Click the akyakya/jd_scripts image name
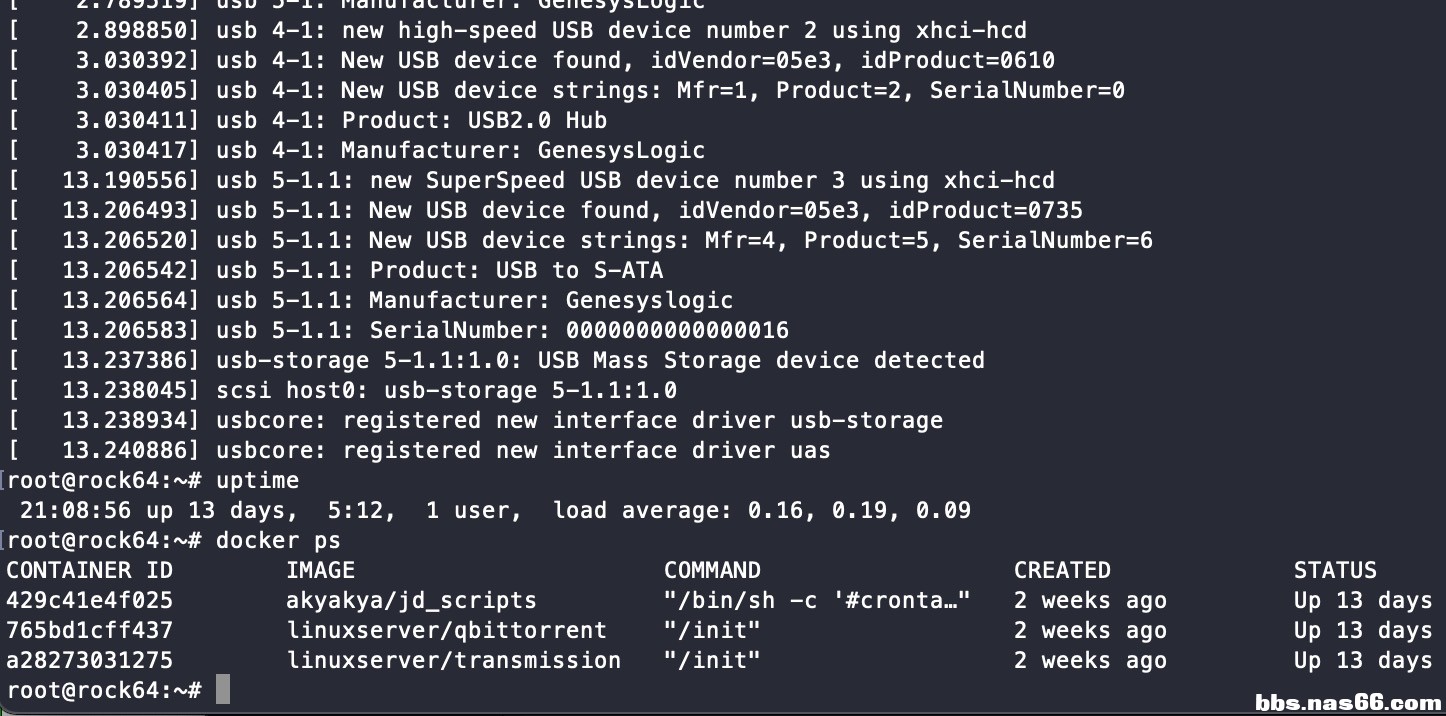The image size is (1446, 716). 411,600
